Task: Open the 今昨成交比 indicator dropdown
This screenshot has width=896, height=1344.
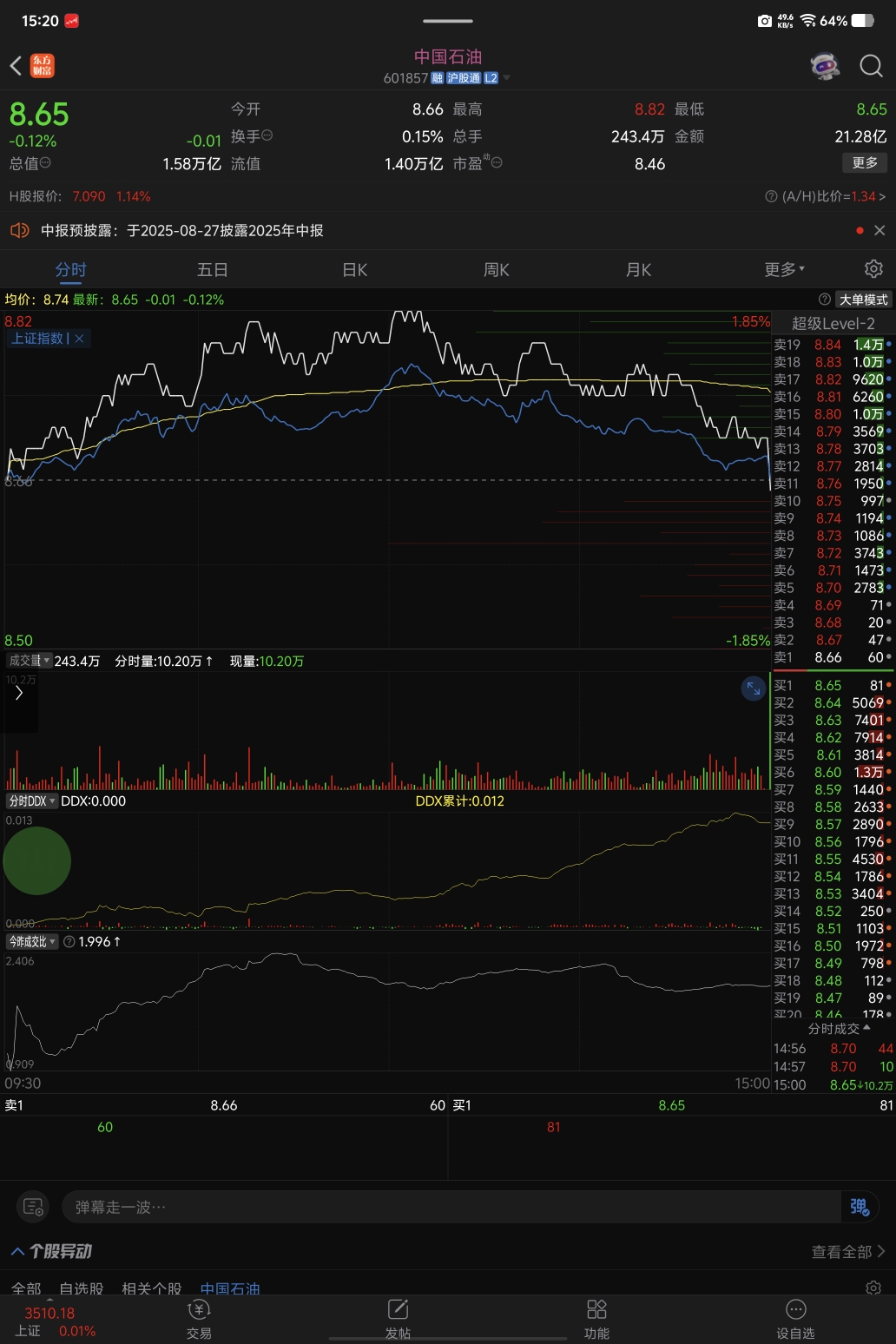Action: pos(32,941)
